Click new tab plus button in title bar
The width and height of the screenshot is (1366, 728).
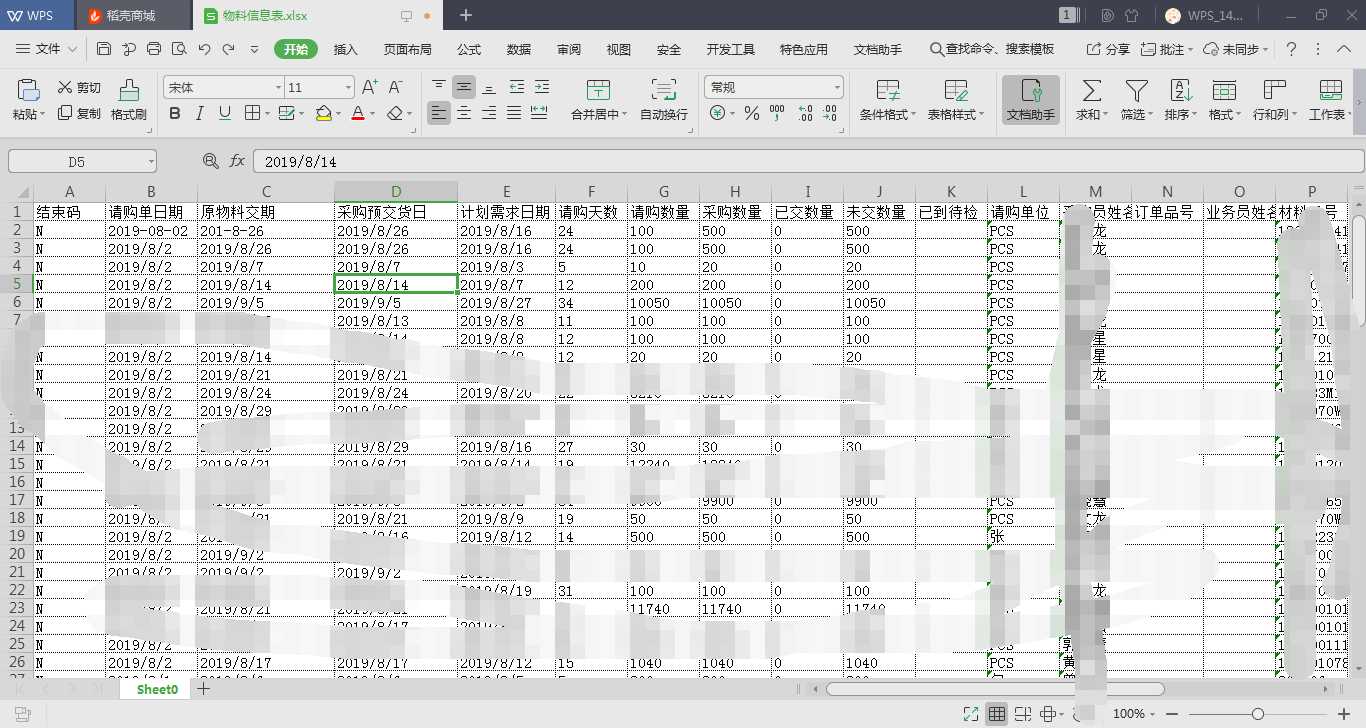pyautogui.click(x=466, y=15)
